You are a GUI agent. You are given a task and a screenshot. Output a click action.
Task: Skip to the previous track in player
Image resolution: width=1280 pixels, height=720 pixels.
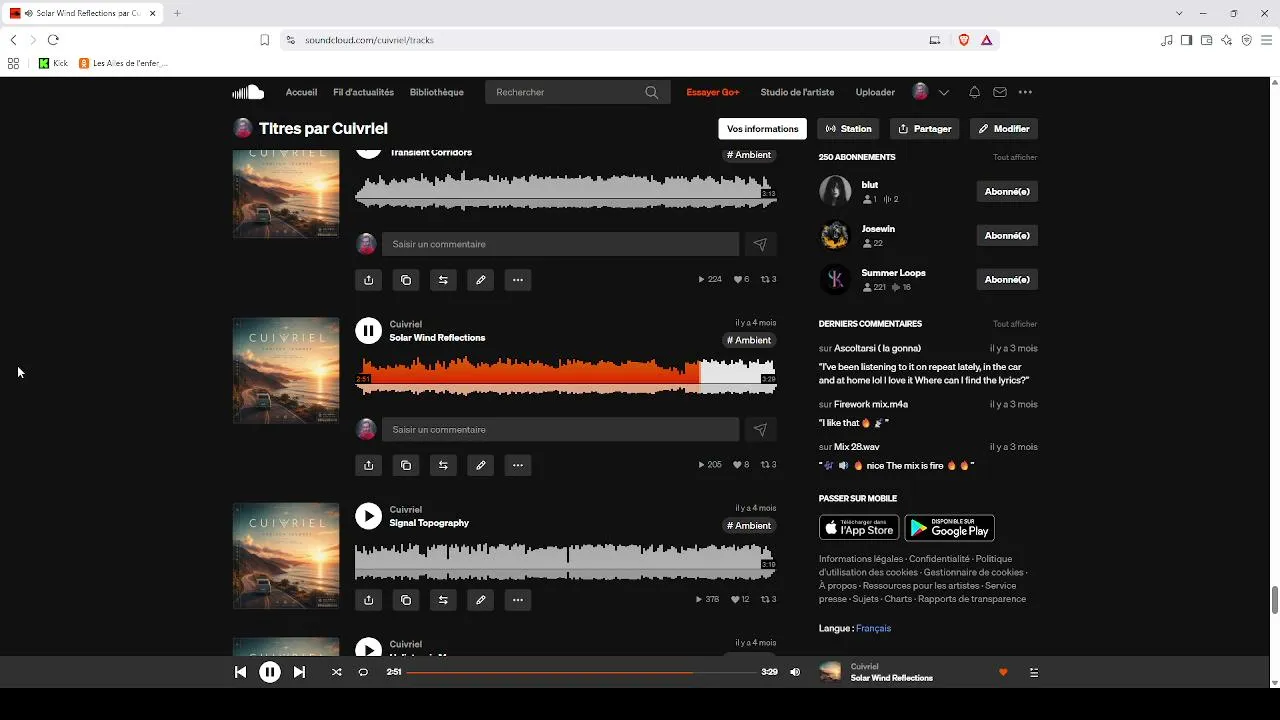pyautogui.click(x=240, y=672)
